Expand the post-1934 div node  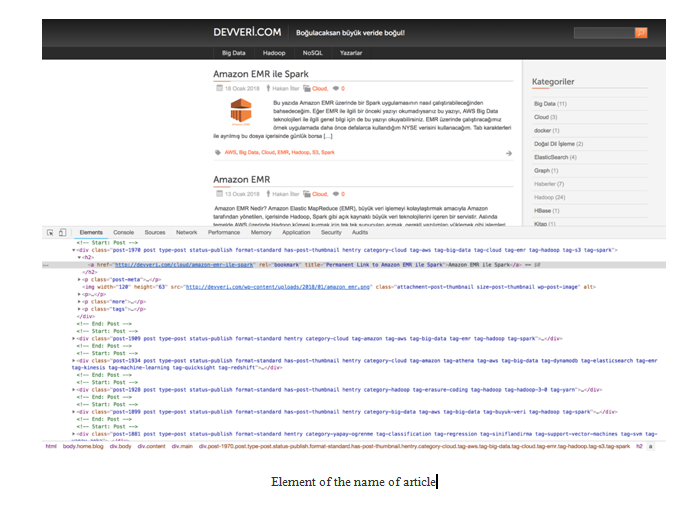74,361
